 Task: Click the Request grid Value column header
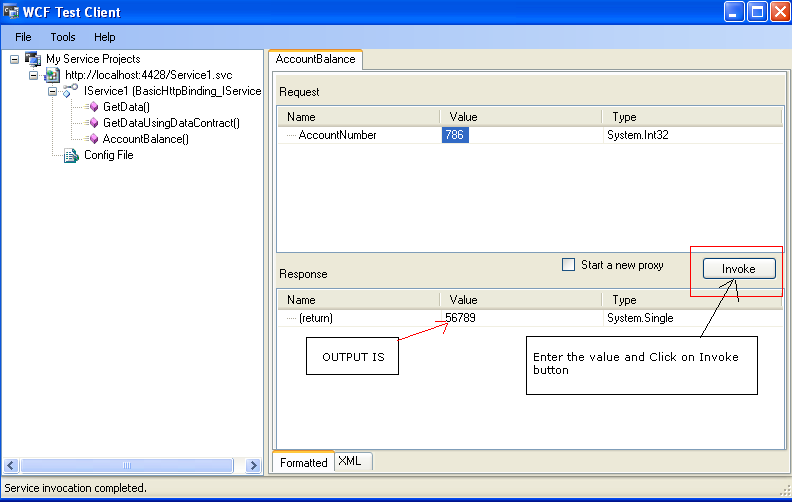click(x=521, y=117)
